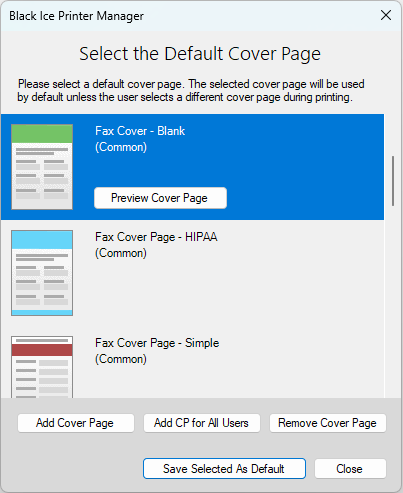Choose Add CP for All Users
Screen dimensions: 403x493
tap(202, 423)
